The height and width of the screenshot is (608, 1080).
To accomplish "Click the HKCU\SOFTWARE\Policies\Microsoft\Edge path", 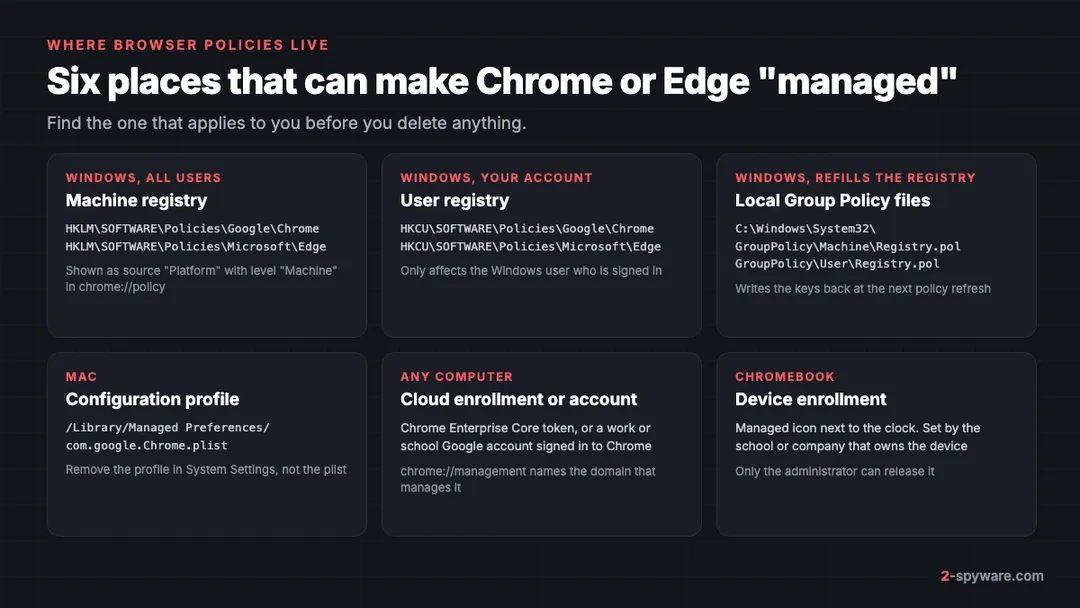I will [530, 247].
